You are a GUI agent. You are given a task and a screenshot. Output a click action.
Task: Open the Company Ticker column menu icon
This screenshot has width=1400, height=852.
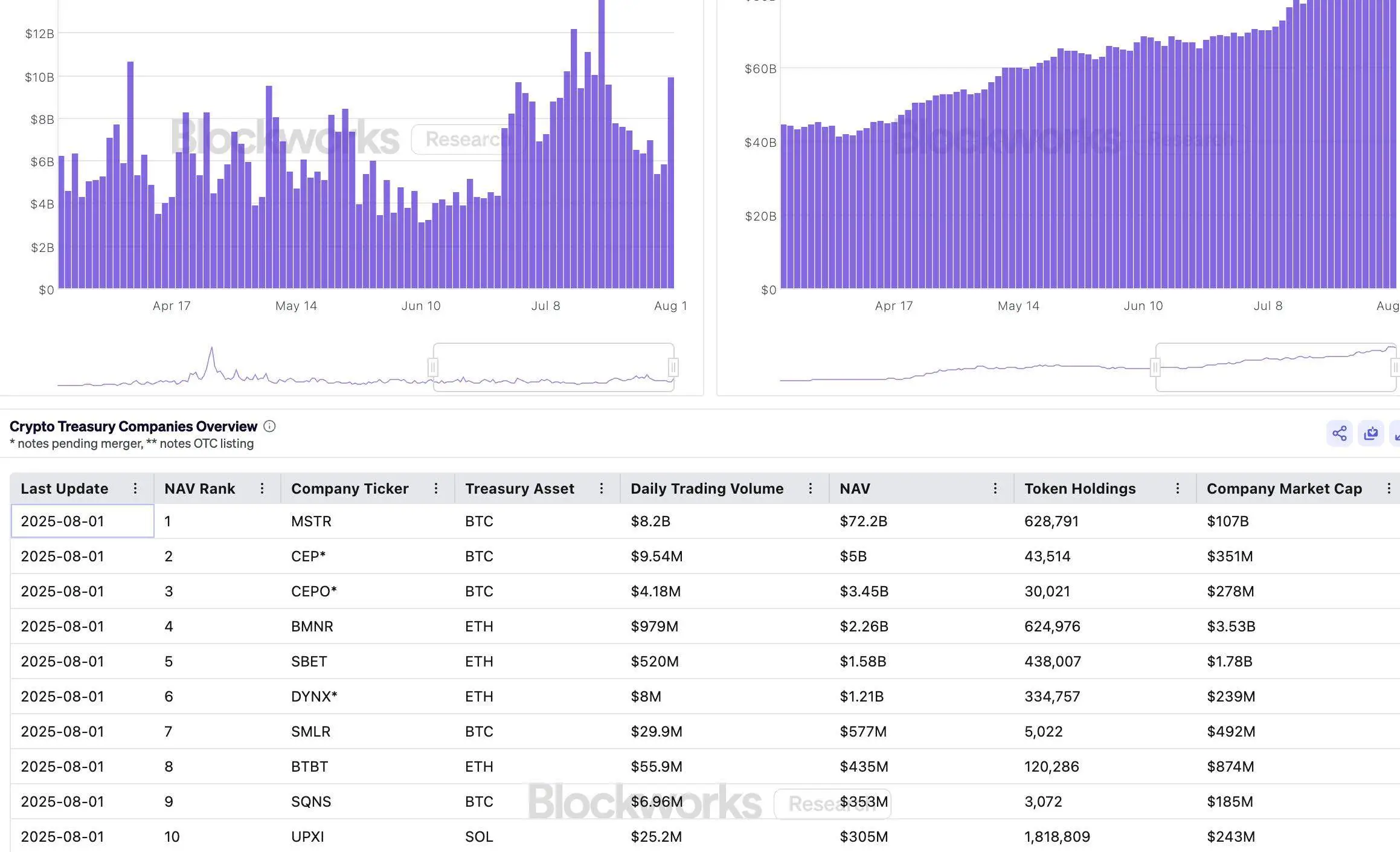[436, 488]
